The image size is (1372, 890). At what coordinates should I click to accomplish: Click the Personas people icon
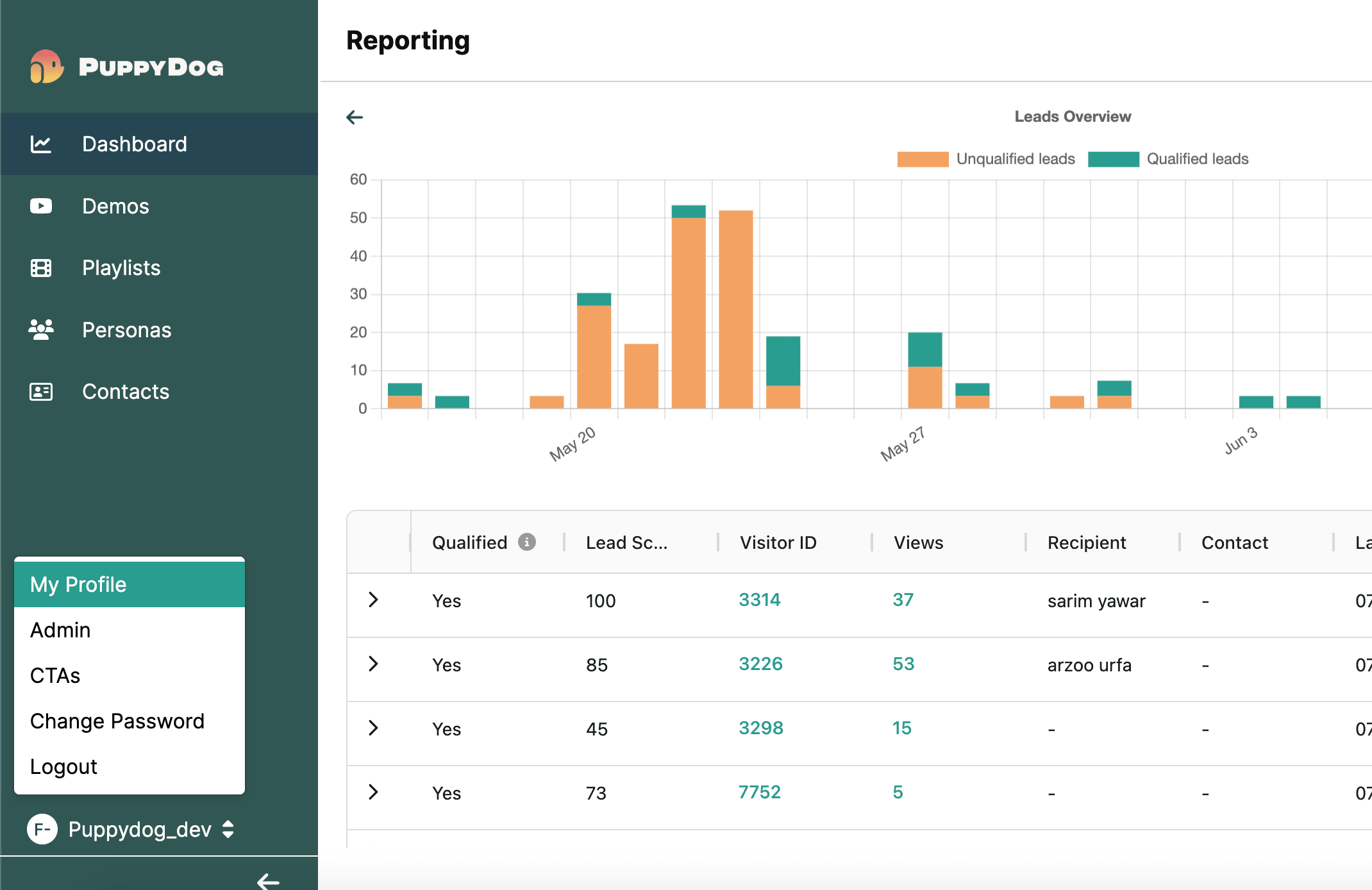tap(41, 330)
